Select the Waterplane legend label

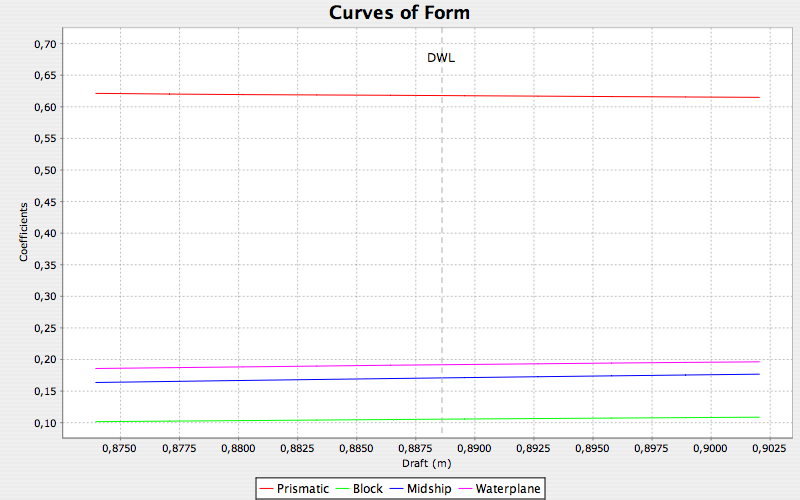pos(509,488)
